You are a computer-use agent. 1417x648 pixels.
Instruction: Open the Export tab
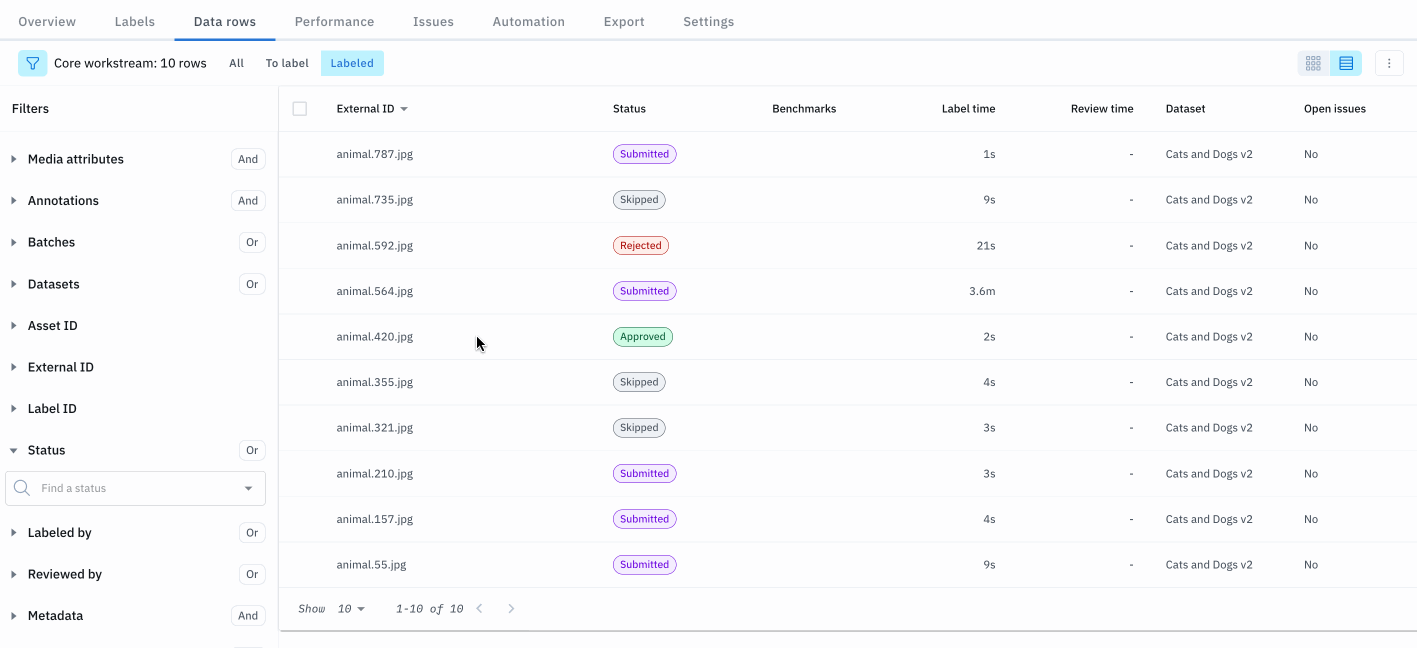tap(624, 21)
